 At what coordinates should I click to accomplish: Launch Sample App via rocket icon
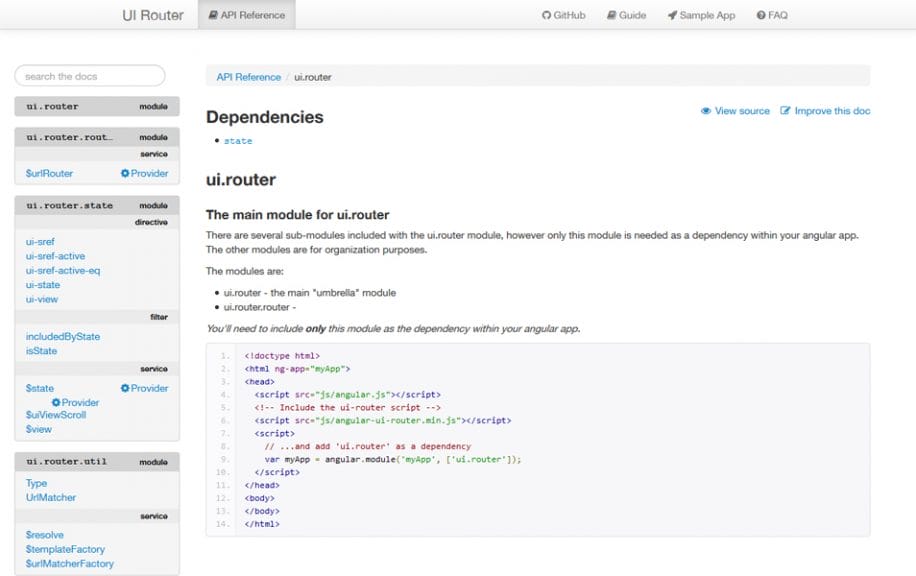coord(673,16)
